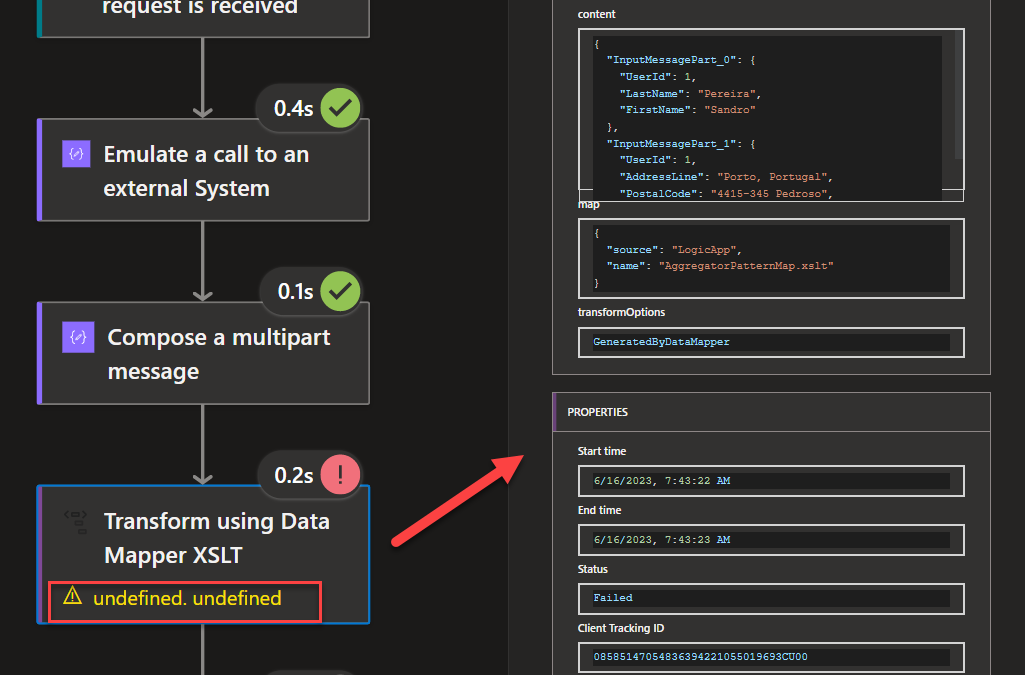Screen dimensions: 1025x675
Task: Open the Emulate a call to an external System action
Action: coord(203,170)
